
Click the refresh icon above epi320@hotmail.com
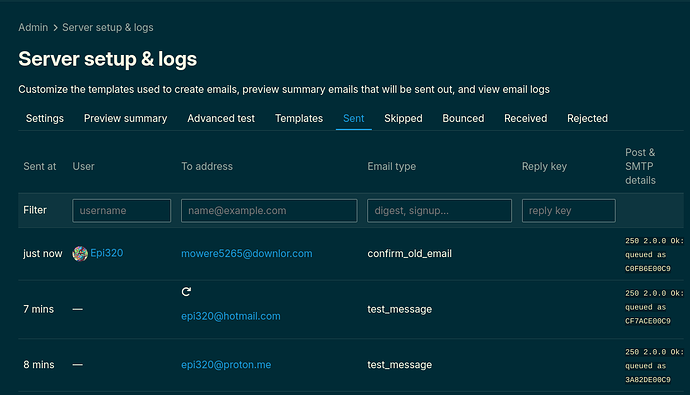(x=186, y=292)
